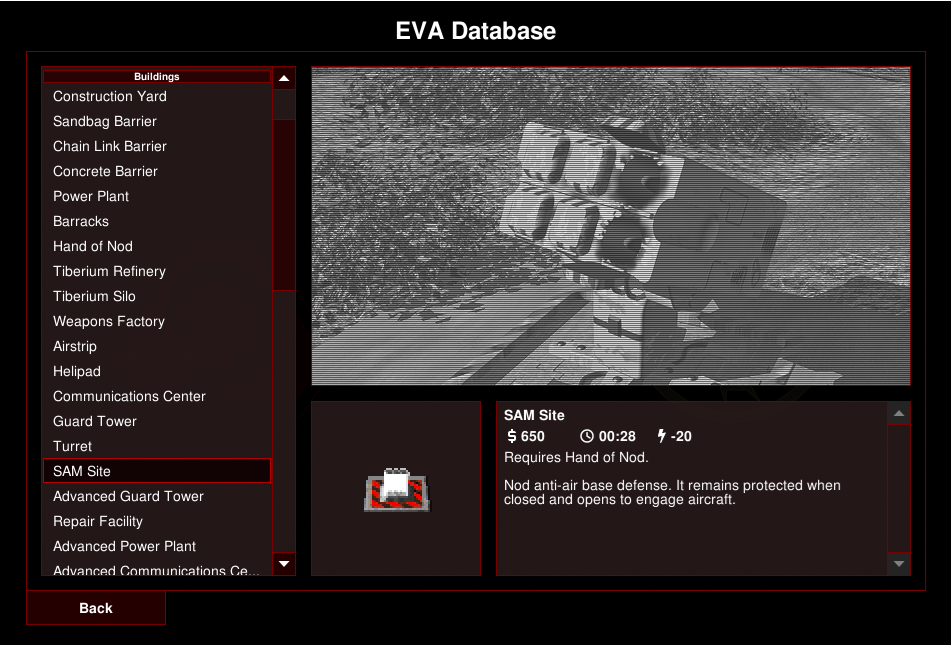
Task: Select Communications Center in the list
Action: [x=156, y=396]
